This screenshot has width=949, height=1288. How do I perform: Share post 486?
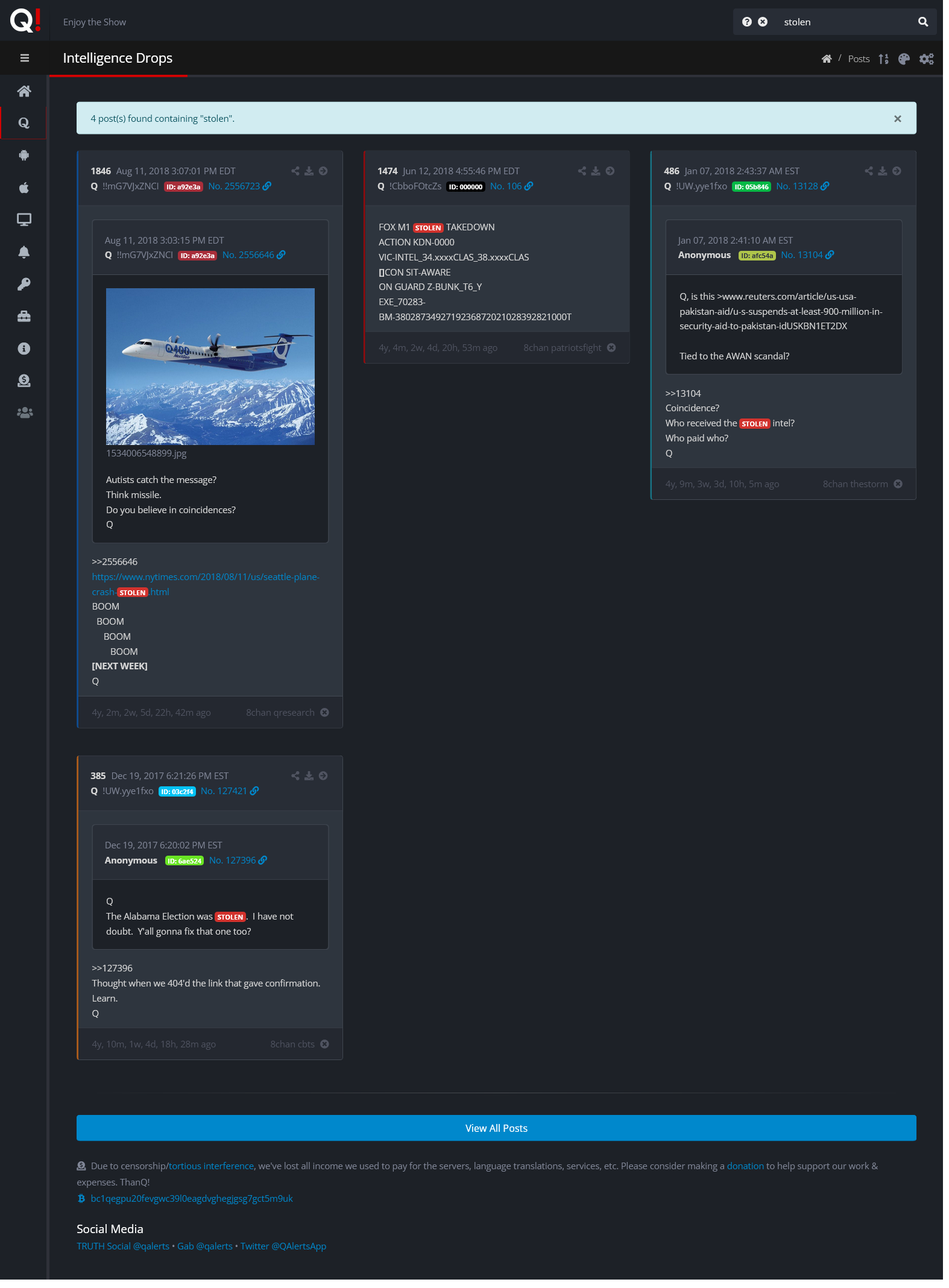(869, 171)
